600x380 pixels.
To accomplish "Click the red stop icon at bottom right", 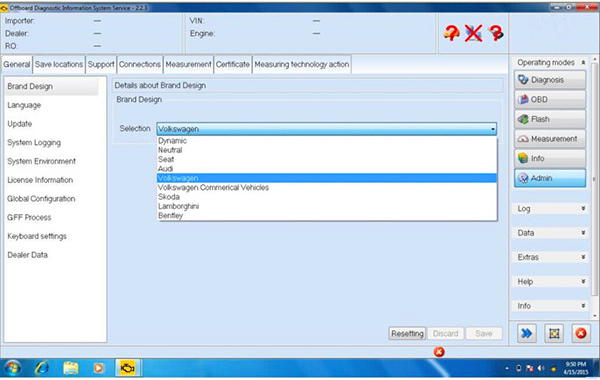I will 580,333.
